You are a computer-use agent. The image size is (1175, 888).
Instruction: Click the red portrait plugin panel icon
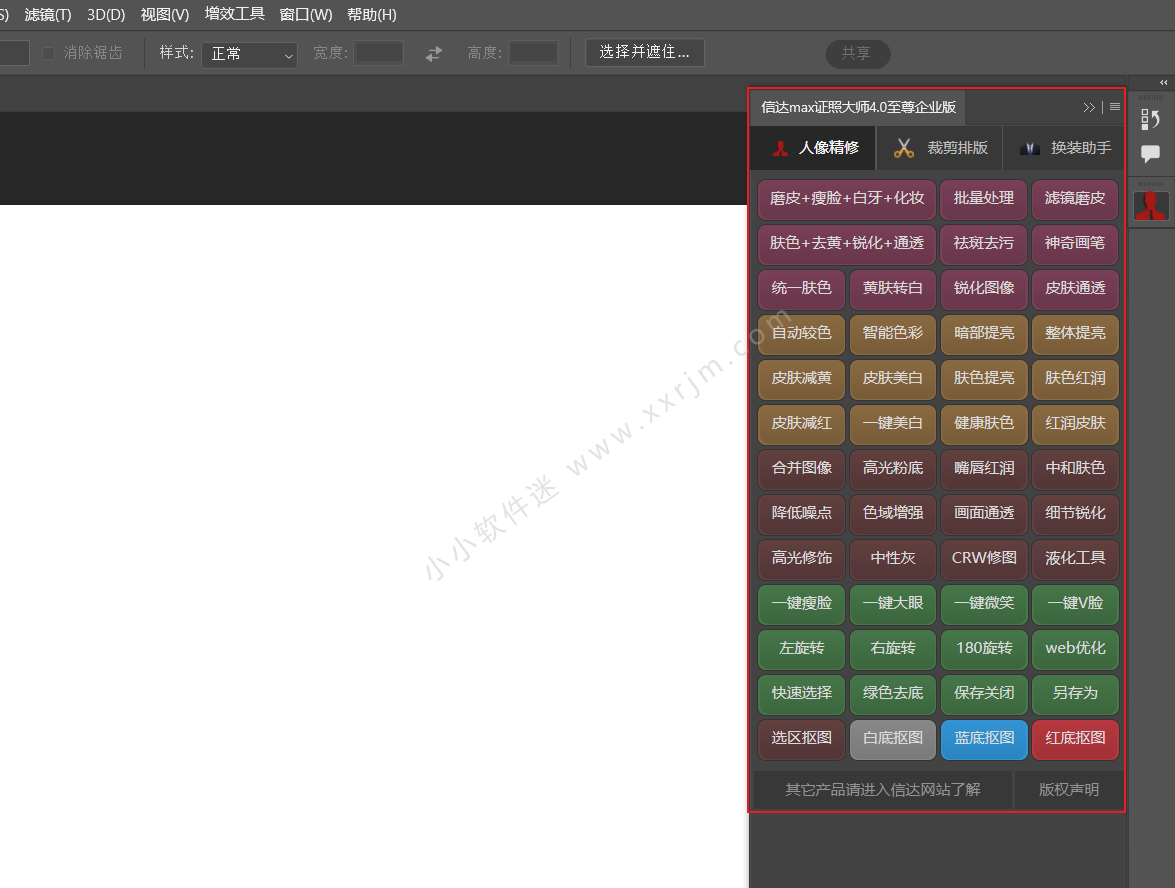[x=1151, y=206]
